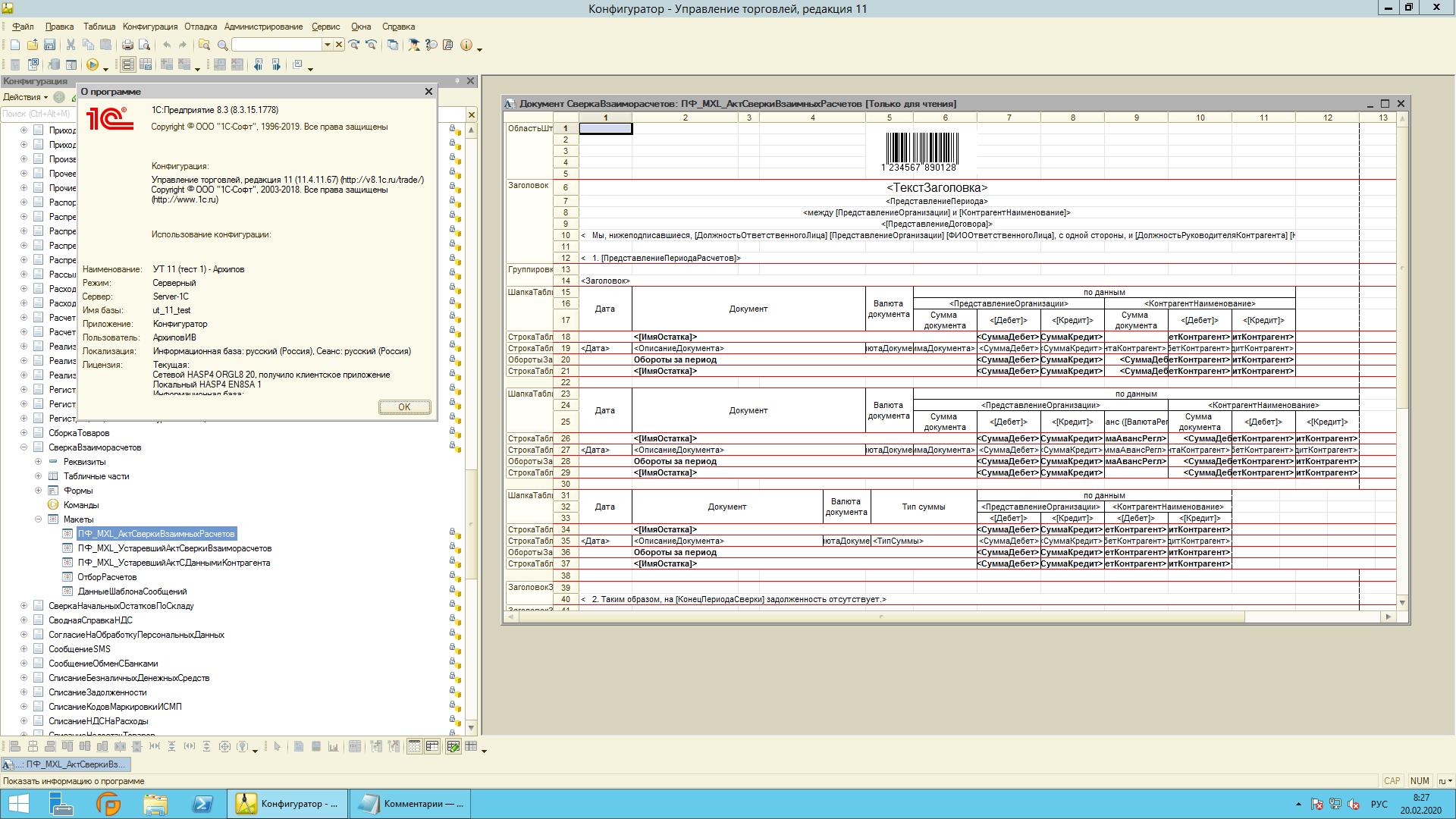Screen dimensions: 1456x819
Task: Click the green add button near Действия
Action: tap(59, 97)
